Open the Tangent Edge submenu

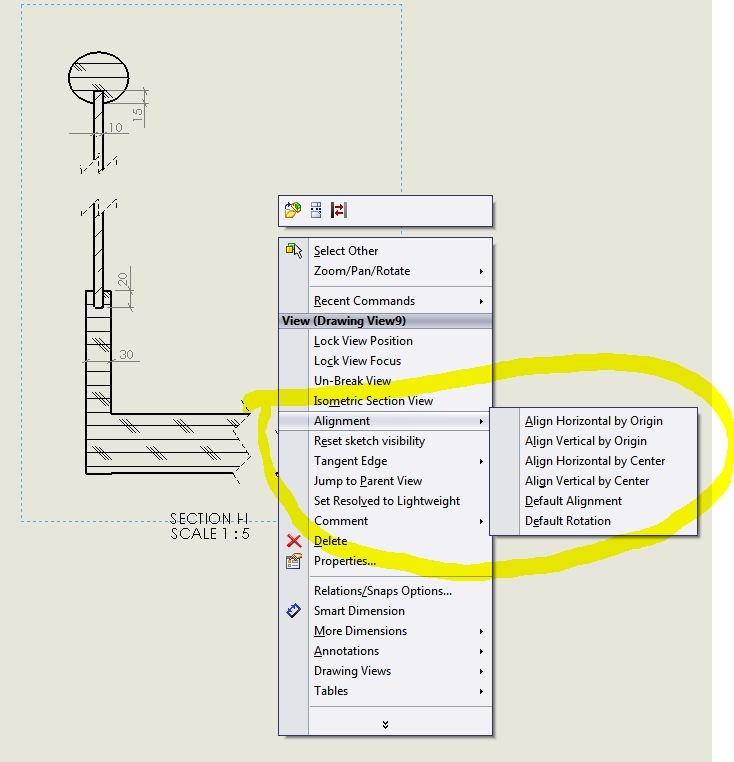[385, 461]
